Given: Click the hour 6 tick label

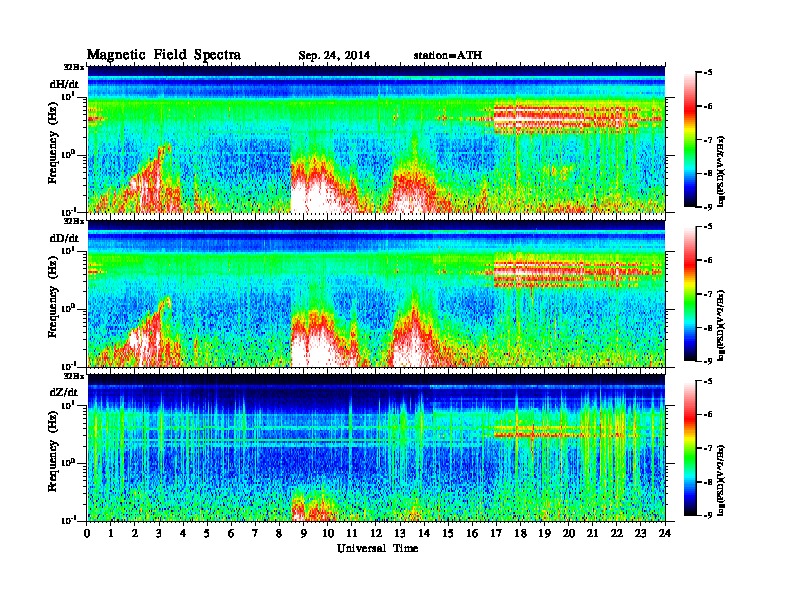Looking at the screenshot, I should (x=231, y=533).
